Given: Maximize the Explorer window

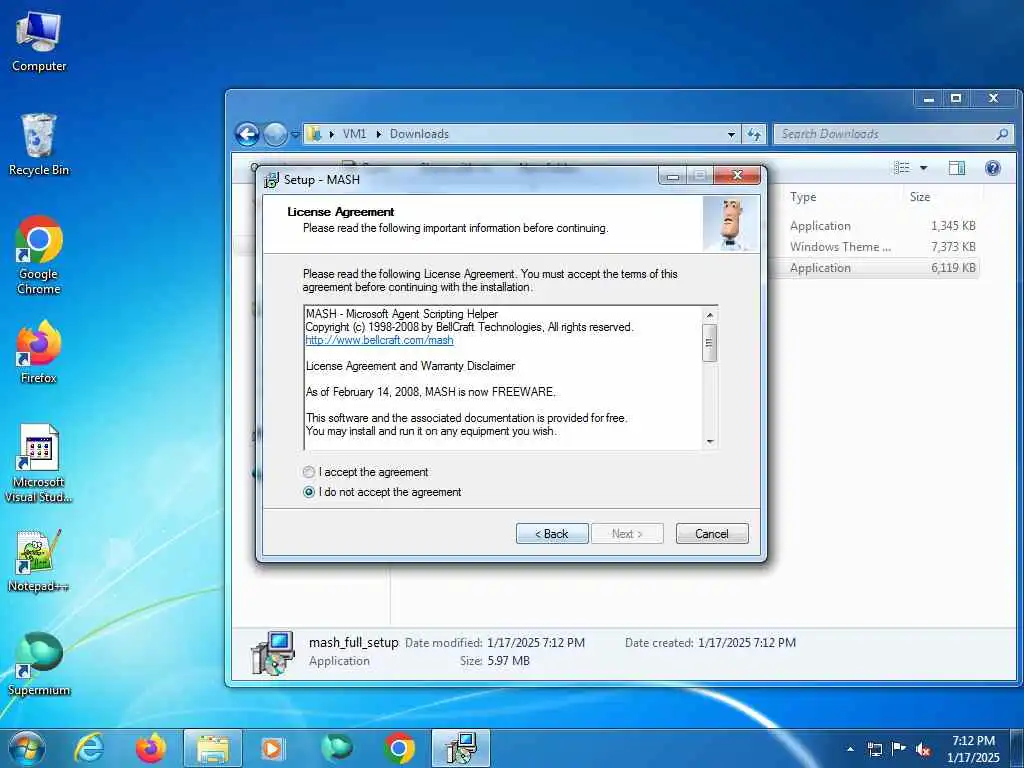Looking at the screenshot, I should 956,99.
